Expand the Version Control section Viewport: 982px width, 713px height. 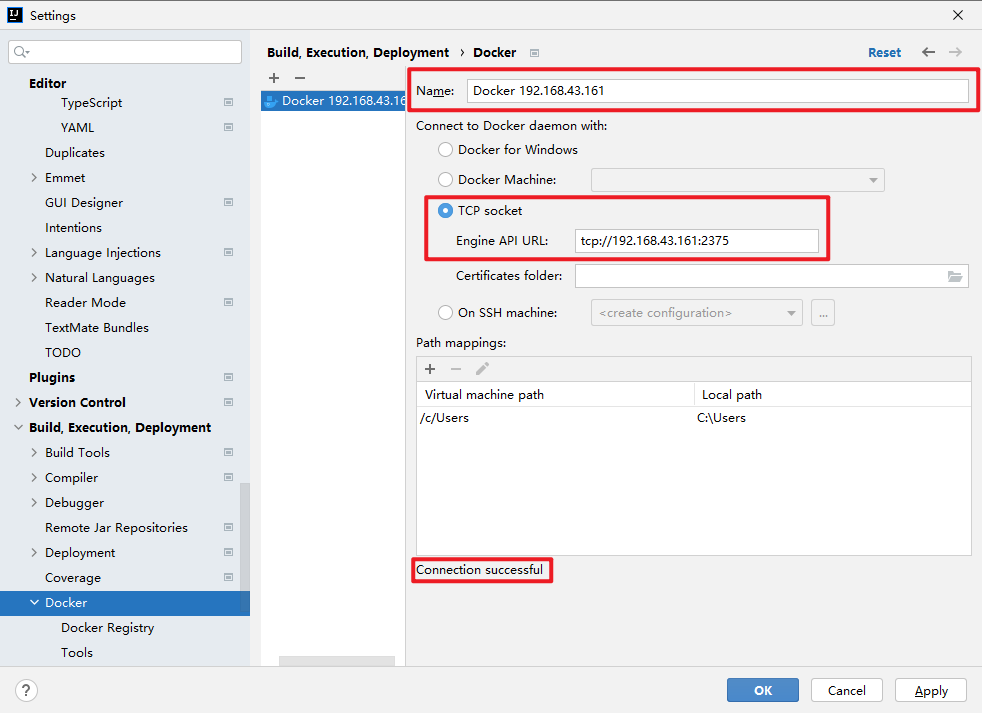(x=18, y=402)
